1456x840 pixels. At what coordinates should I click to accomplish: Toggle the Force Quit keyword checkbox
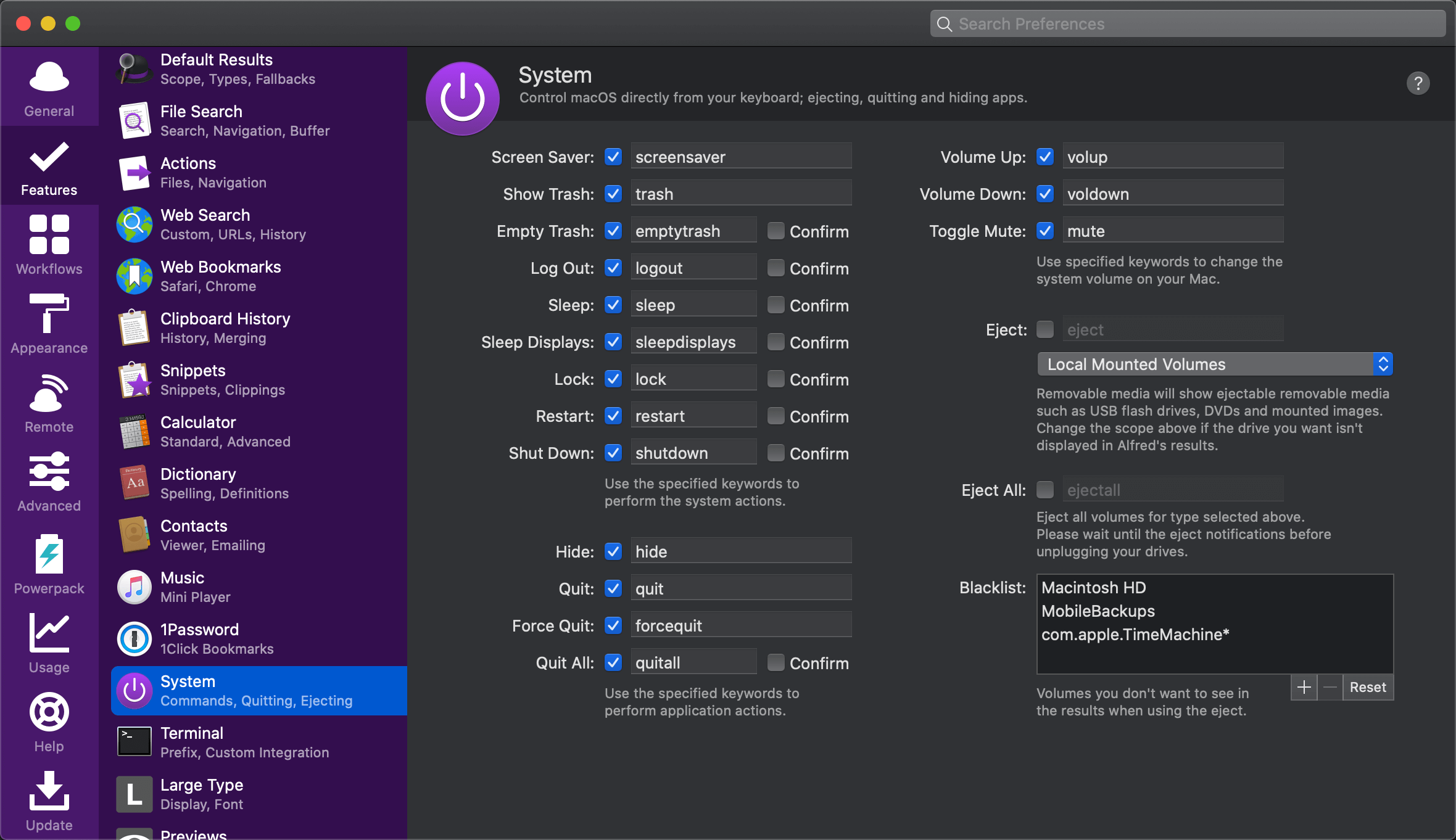pyautogui.click(x=613, y=625)
